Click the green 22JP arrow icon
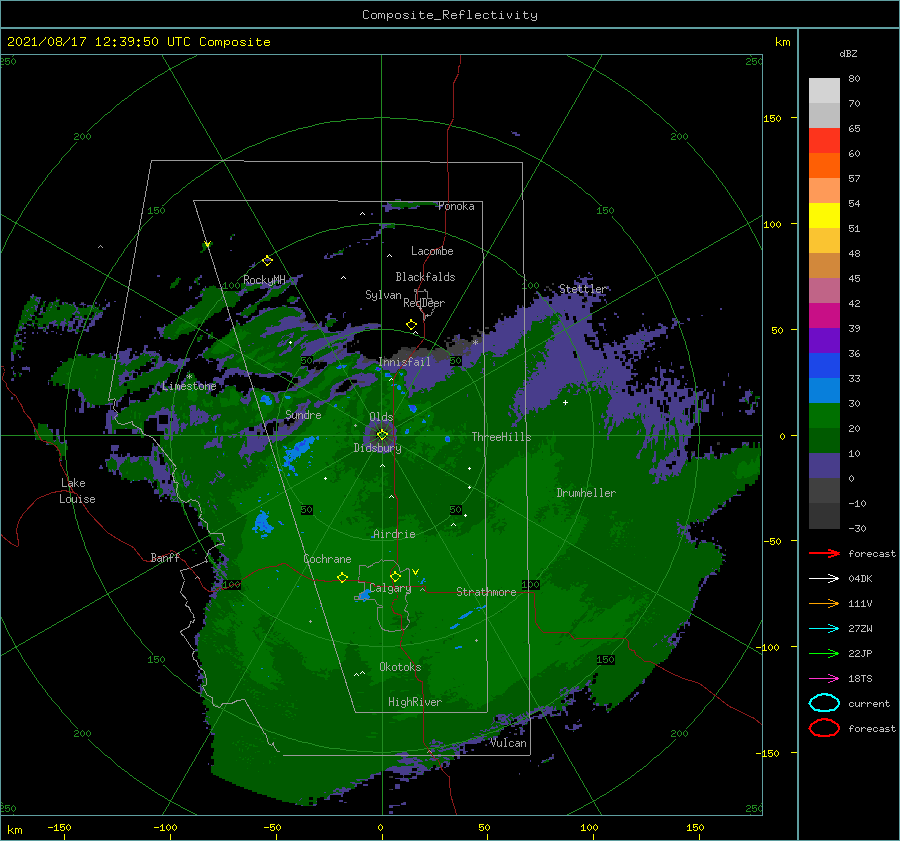Viewport: 900px width, 841px height. click(824, 653)
